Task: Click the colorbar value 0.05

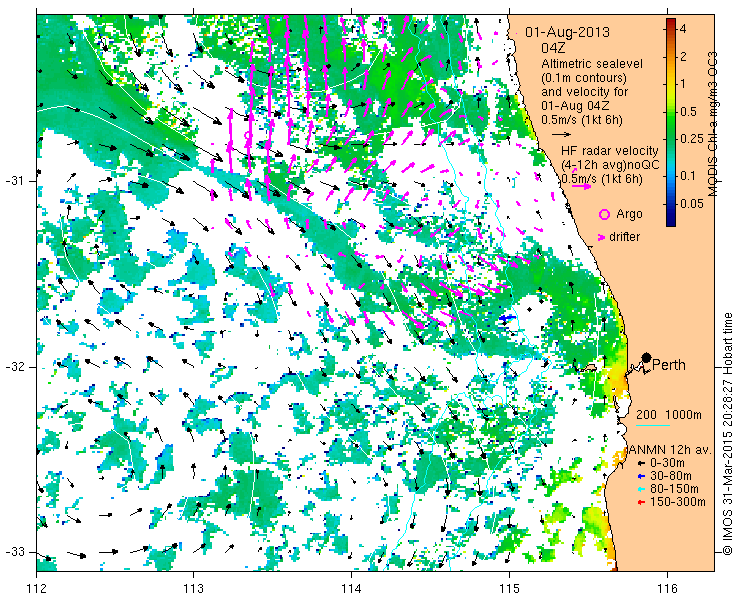Action: pos(691,204)
